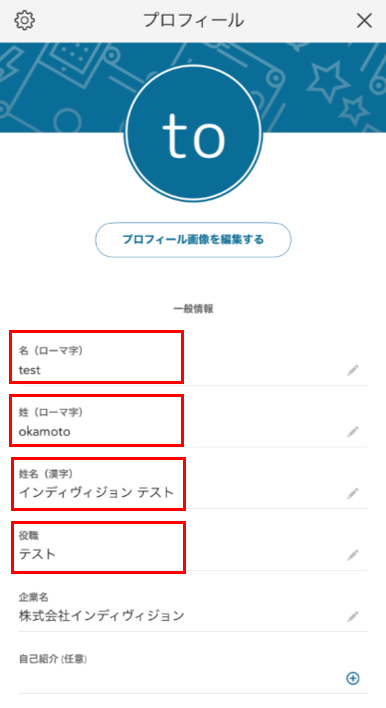Open settings with the gear icon
Viewport: 386px width, 708px height.
(x=24, y=21)
